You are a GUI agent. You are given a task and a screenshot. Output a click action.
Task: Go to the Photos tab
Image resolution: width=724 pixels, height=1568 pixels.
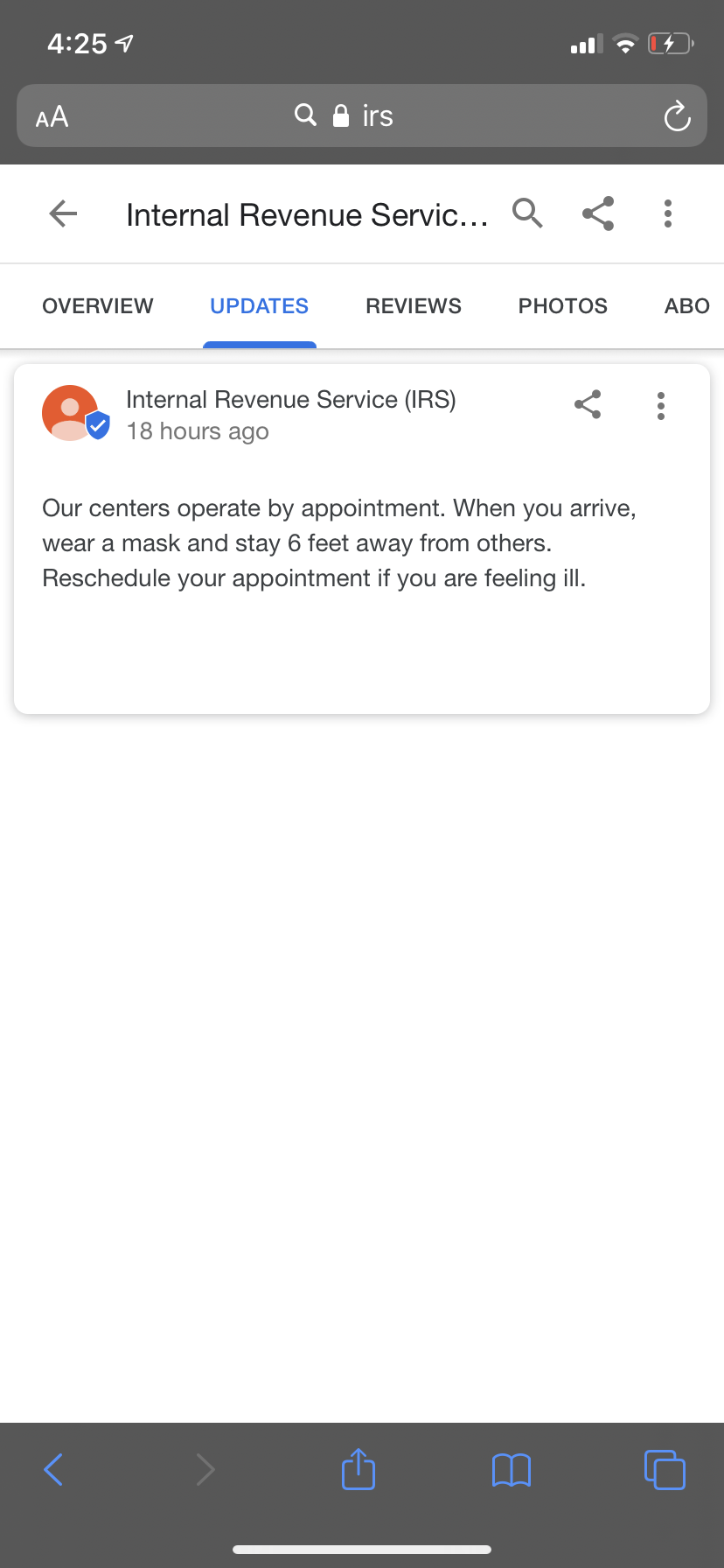pyautogui.click(x=563, y=306)
